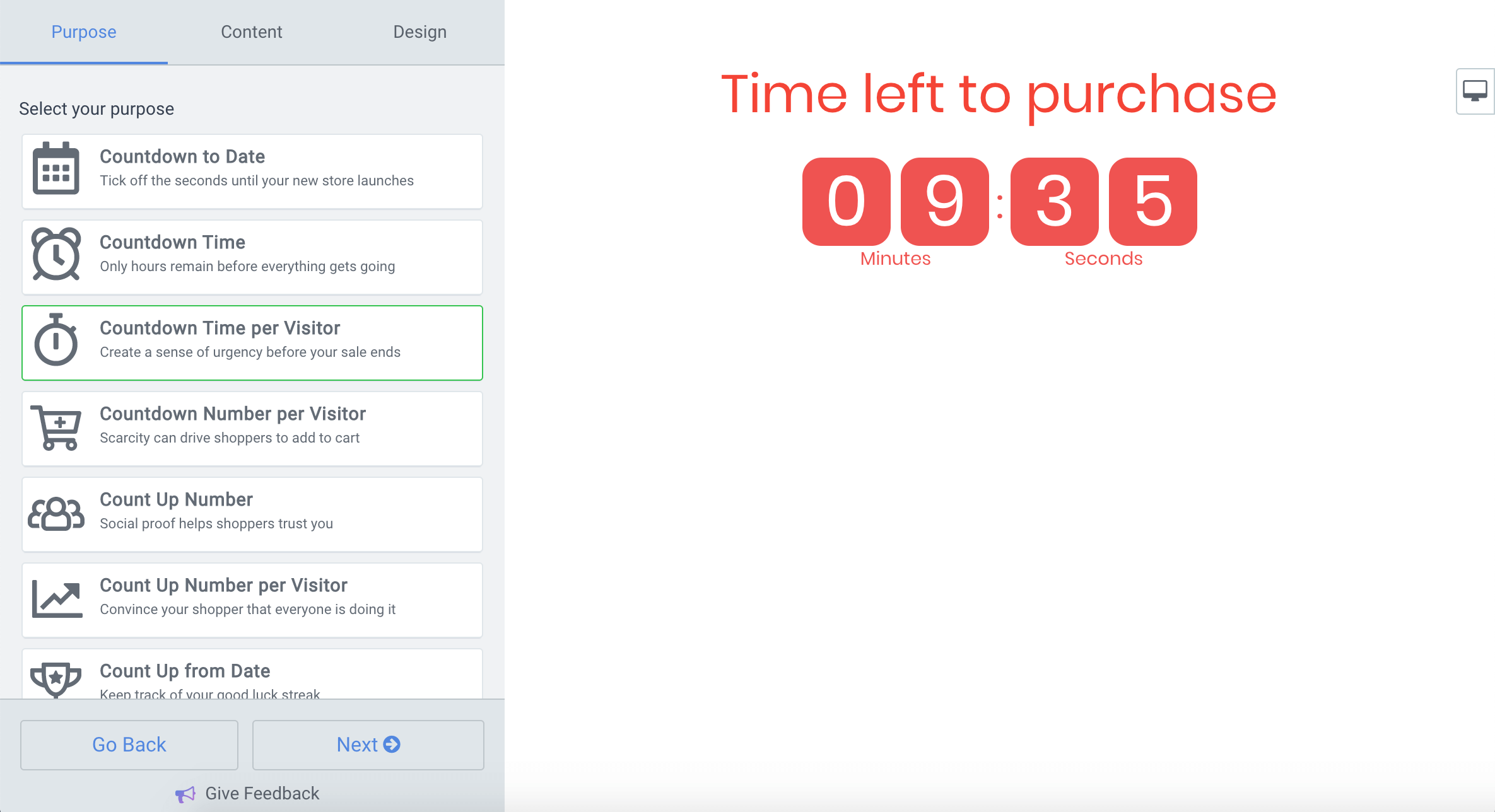
Task: Click the calendar icon for Countdown to Date
Action: pyautogui.click(x=56, y=168)
